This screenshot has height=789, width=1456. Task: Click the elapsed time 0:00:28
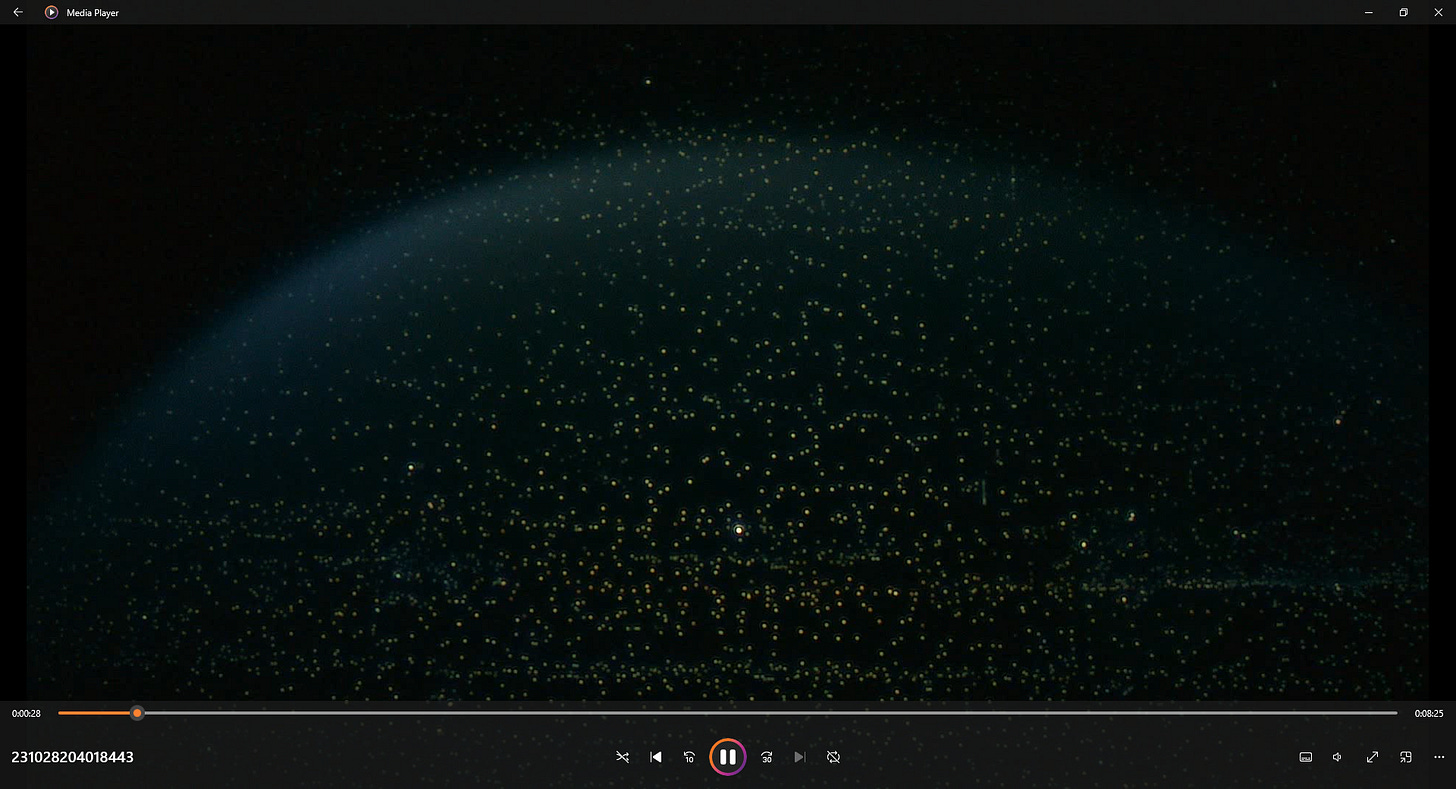coord(26,713)
